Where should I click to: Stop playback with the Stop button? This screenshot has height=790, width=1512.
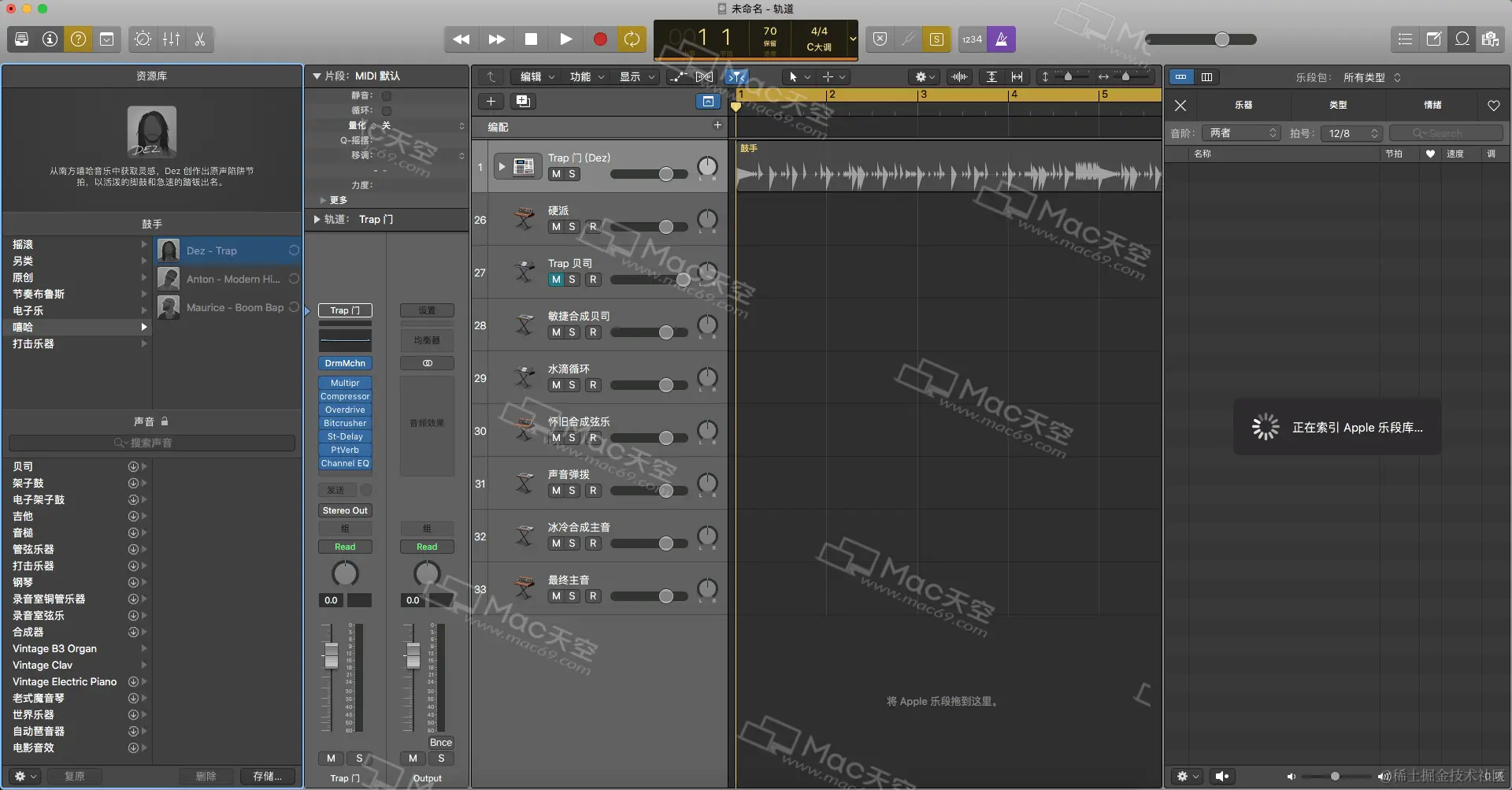(532, 39)
